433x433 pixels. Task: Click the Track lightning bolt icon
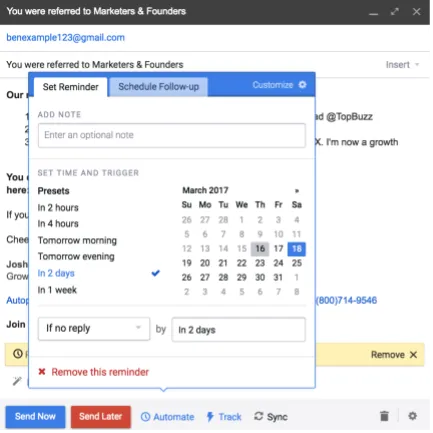click(x=210, y=417)
